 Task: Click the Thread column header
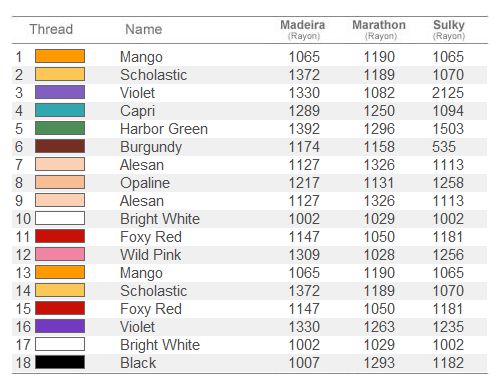[x=51, y=29]
